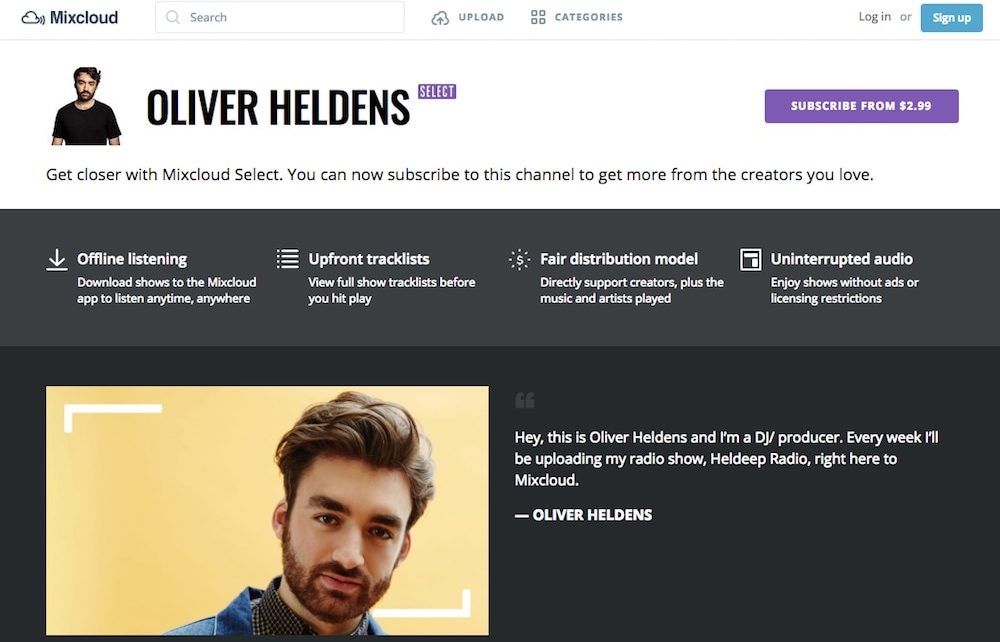Click Oliver Heldens small profile avatar
The height and width of the screenshot is (642, 1000).
(86, 106)
